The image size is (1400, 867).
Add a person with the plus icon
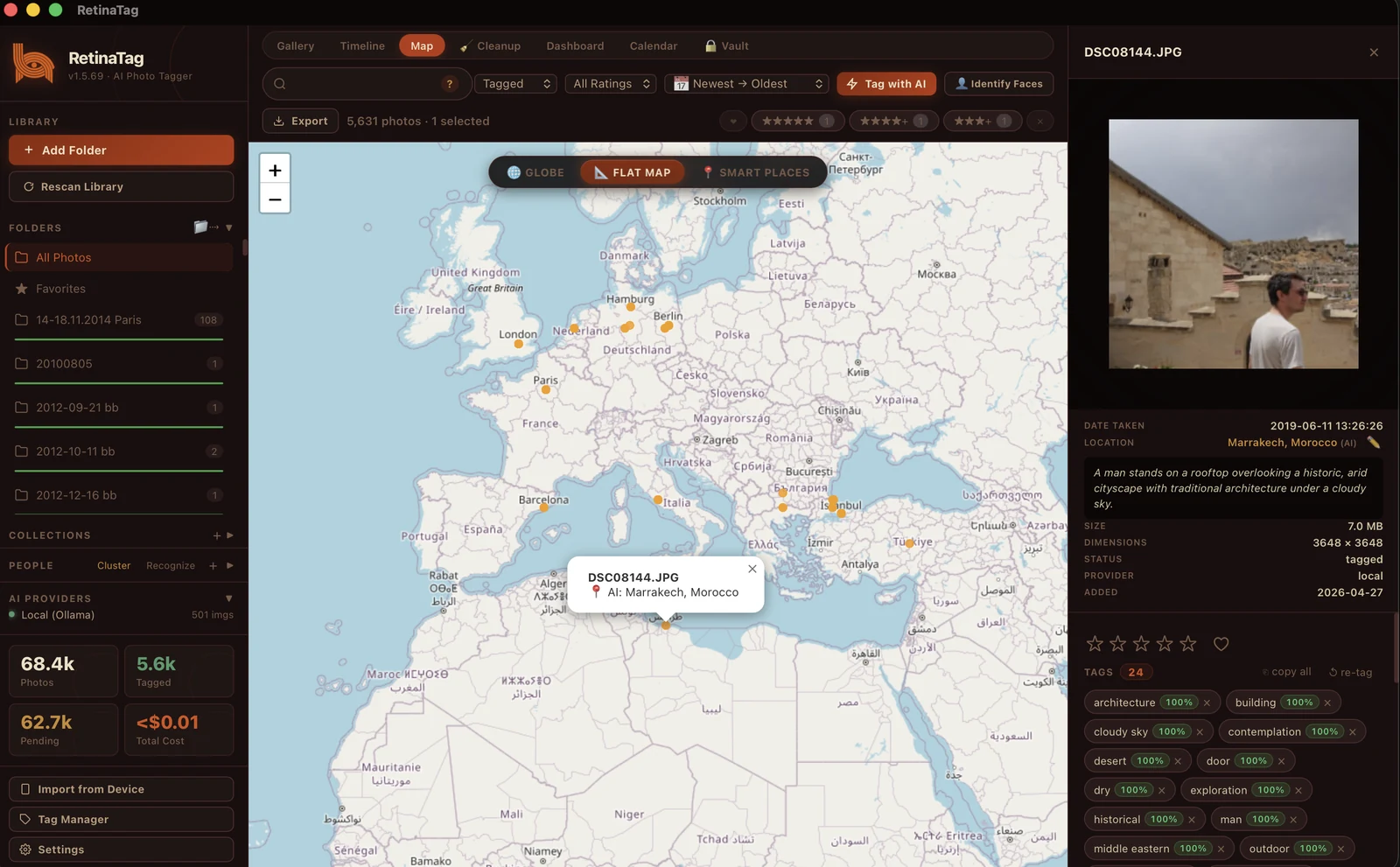213,566
